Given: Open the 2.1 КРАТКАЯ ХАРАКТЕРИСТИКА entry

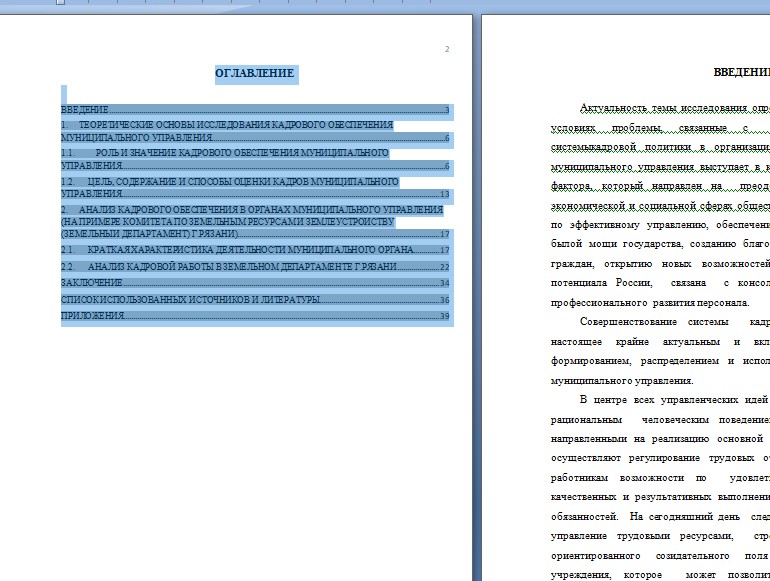Looking at the screenshot, I should click(255, 250).
